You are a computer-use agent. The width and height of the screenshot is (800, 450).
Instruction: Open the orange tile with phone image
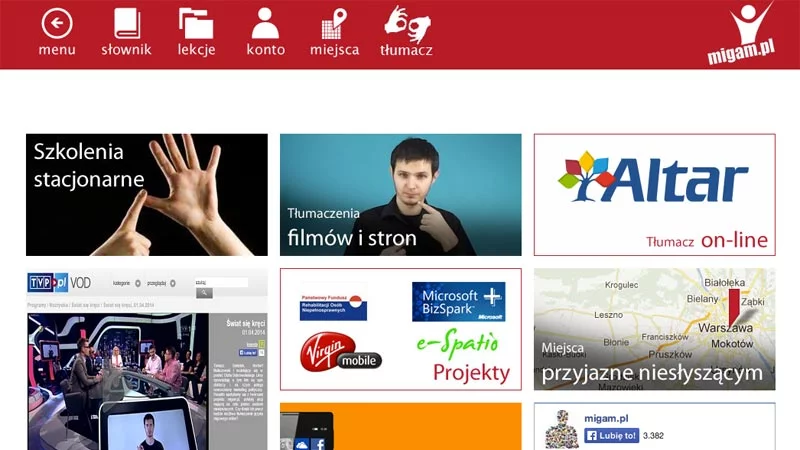pos(401,427)
